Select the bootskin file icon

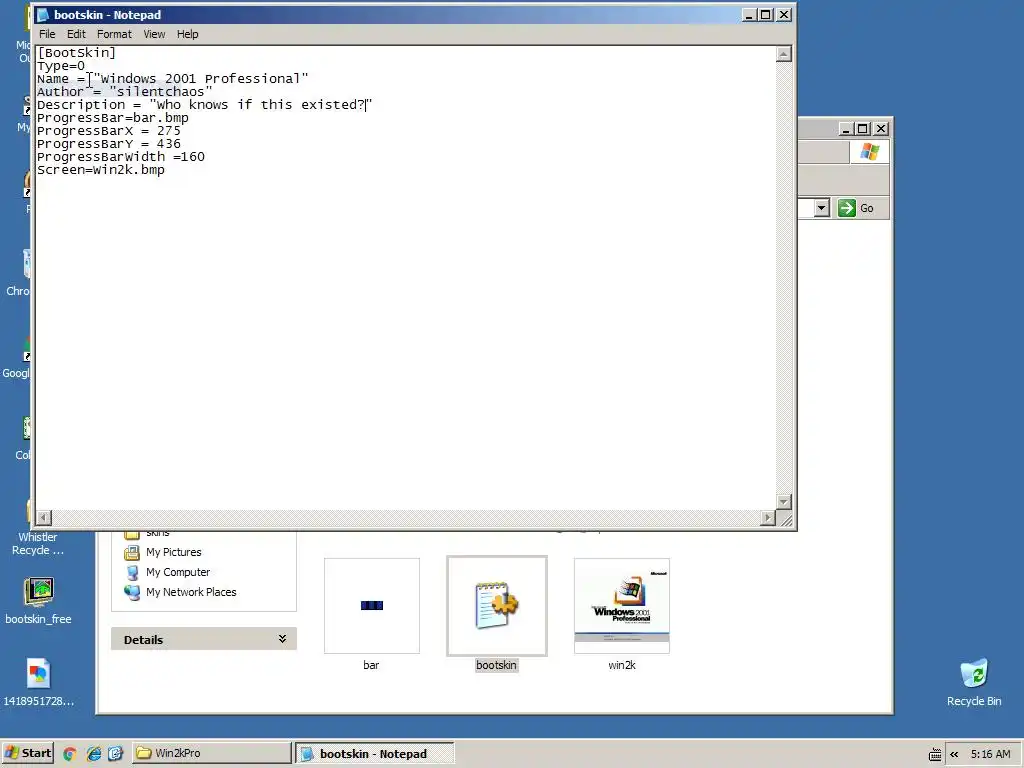coord(496,605)
